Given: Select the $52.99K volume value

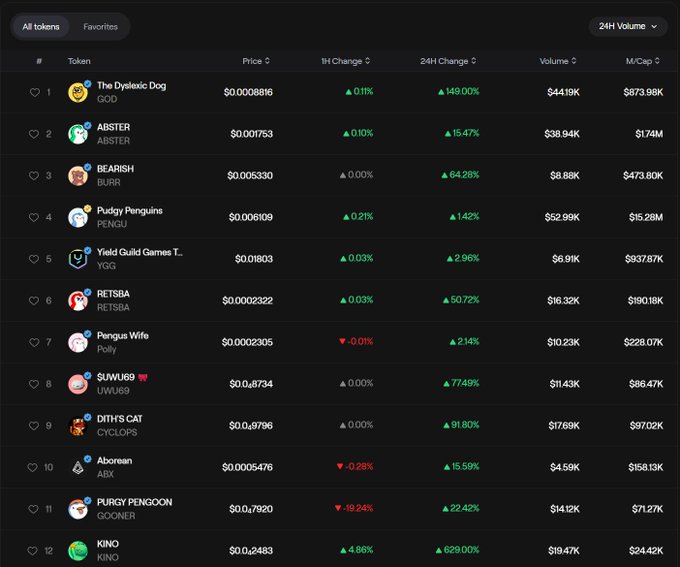Looking at the screenshot, I should pos(562,217).
